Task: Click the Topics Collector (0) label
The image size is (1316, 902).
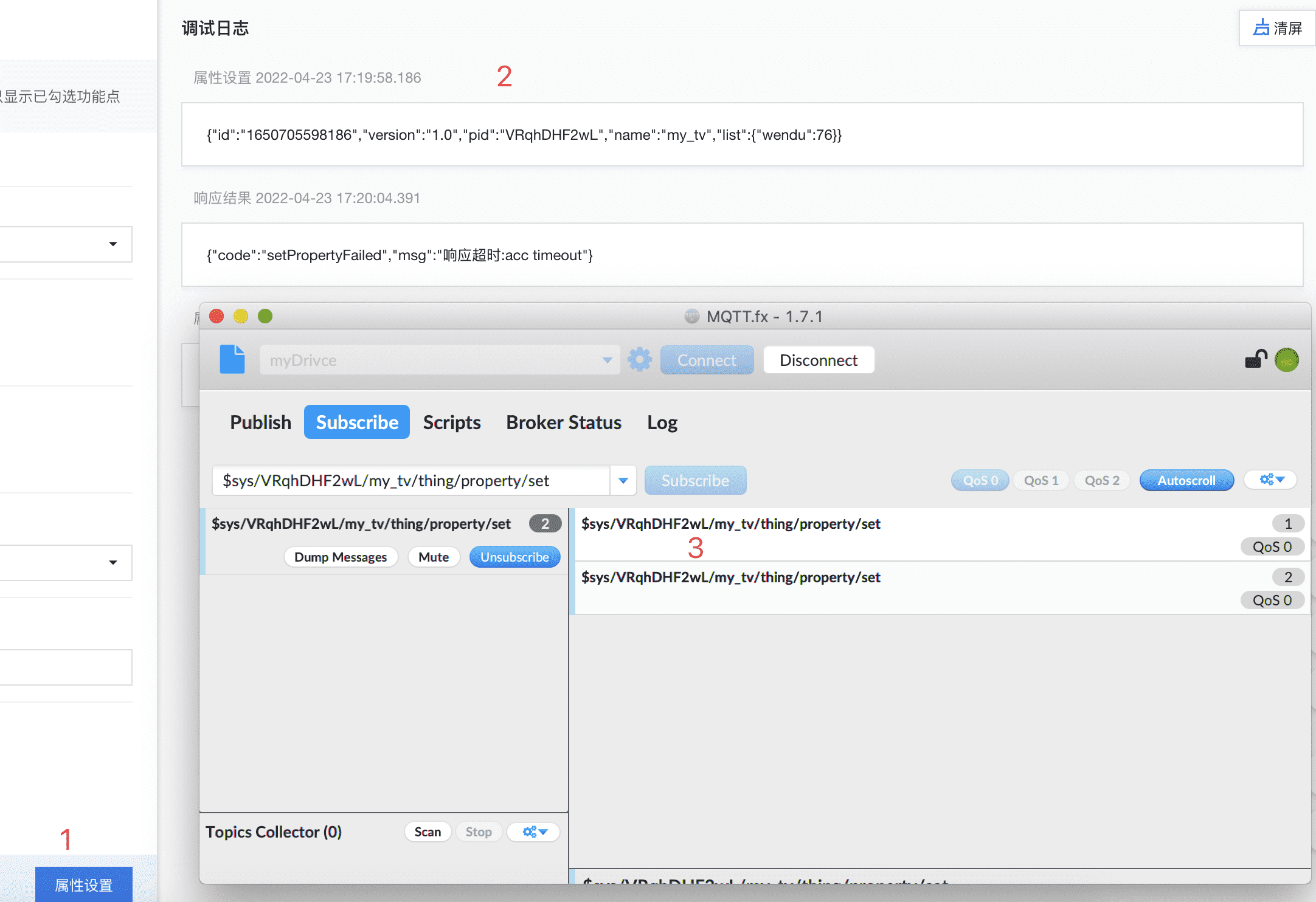Action: [274, 831]
